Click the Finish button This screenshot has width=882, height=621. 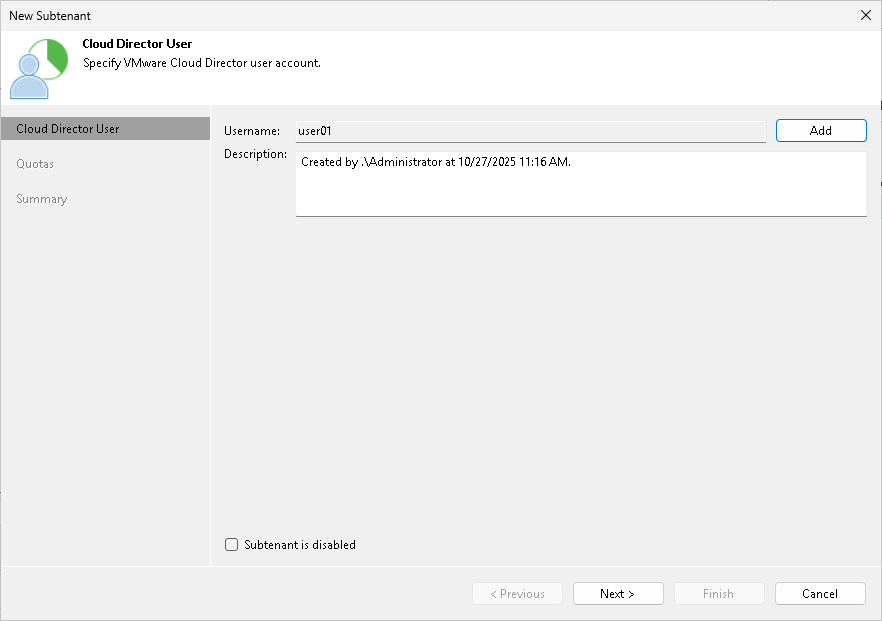pos(719,593)
